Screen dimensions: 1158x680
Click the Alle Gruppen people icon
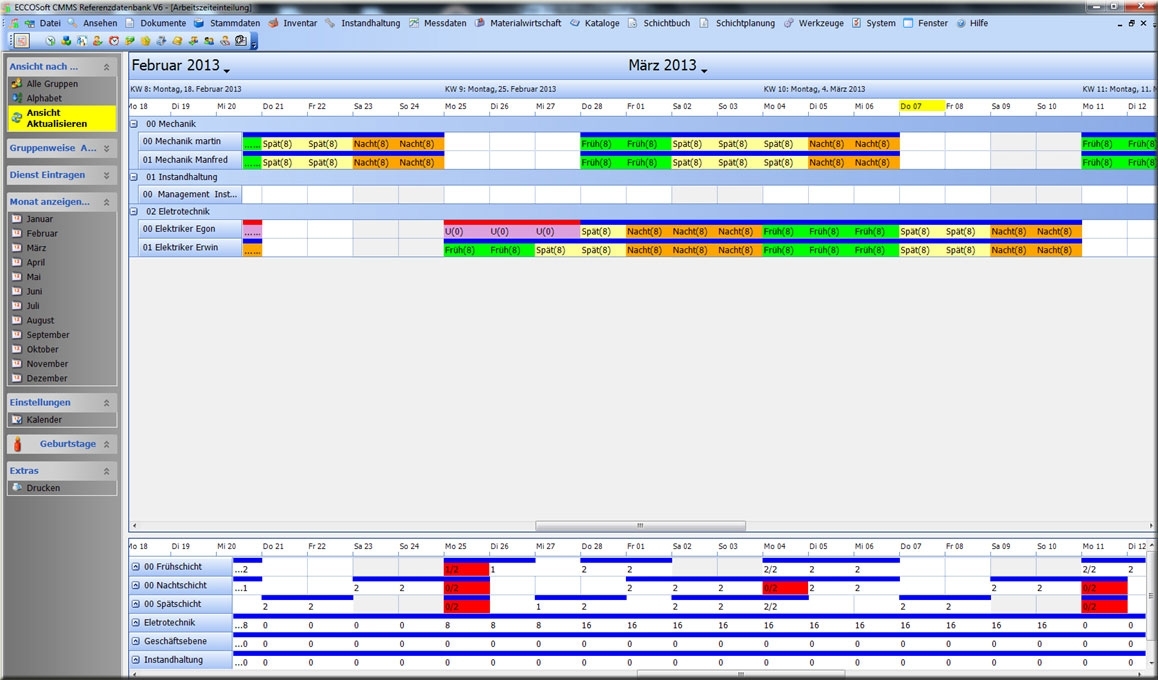click(x=16, y=83)
